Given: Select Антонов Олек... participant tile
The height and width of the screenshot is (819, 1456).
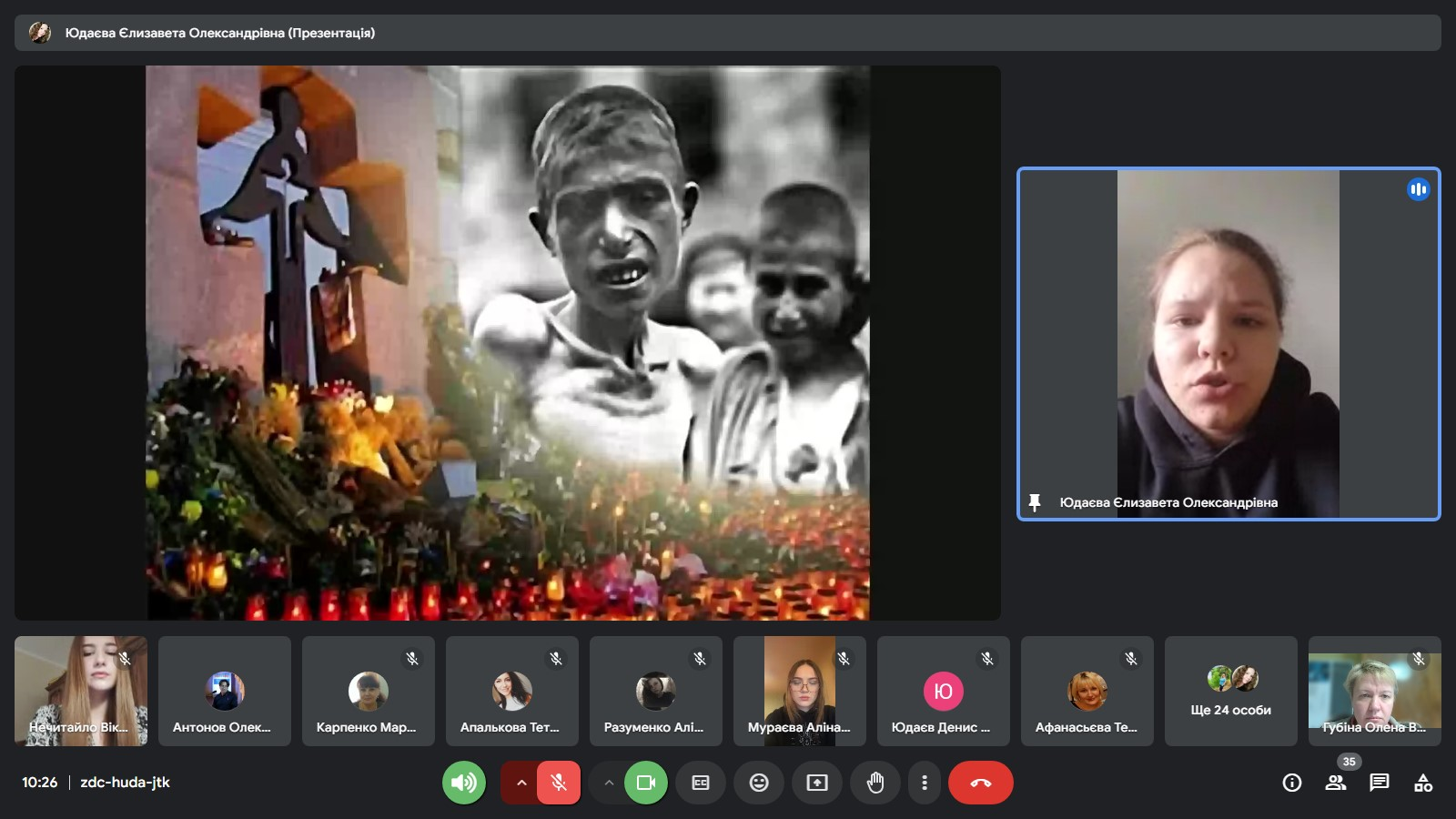Looking at the screenshot, I should [x=225, y=691].
